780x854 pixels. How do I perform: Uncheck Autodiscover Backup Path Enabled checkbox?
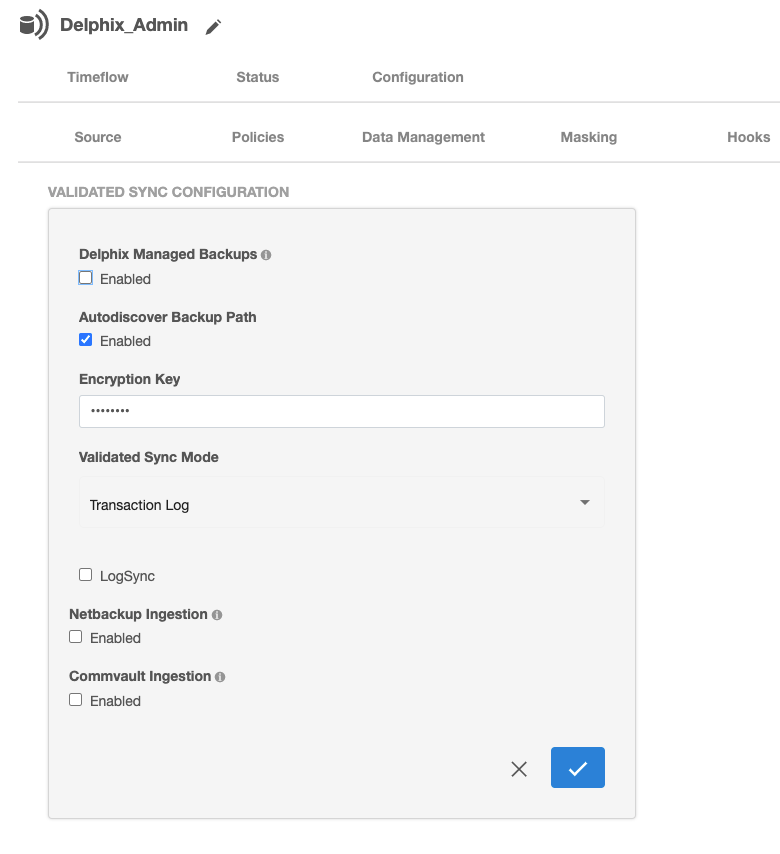tap(86, 340)
